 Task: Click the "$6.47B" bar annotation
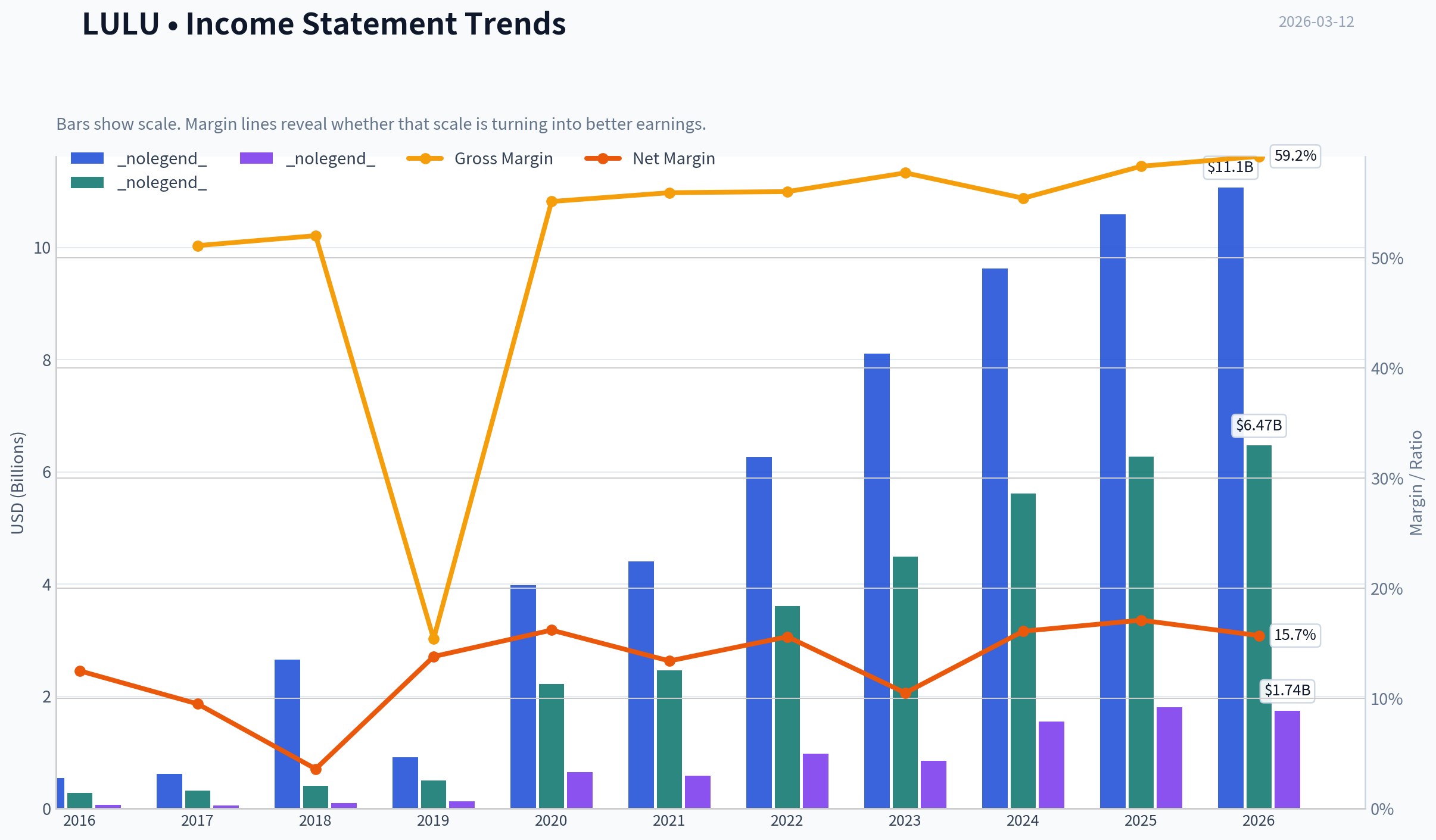coord(1259,426)
